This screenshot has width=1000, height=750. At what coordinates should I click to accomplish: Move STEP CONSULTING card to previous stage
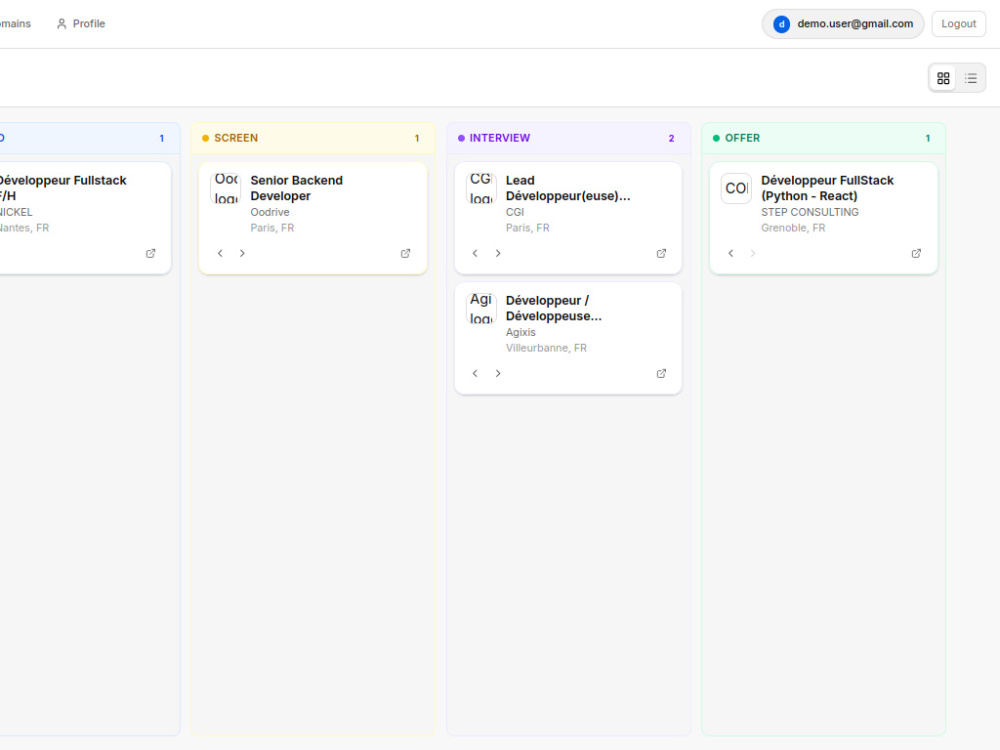[731, 253]
